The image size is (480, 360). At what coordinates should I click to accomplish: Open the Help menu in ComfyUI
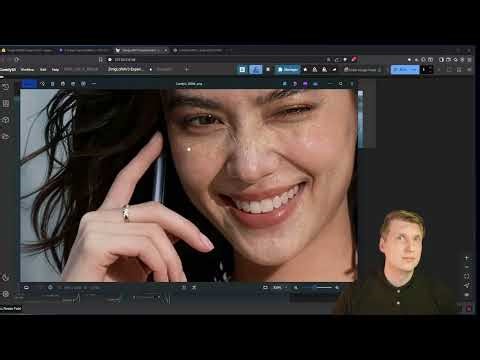[x=55, y=70]
